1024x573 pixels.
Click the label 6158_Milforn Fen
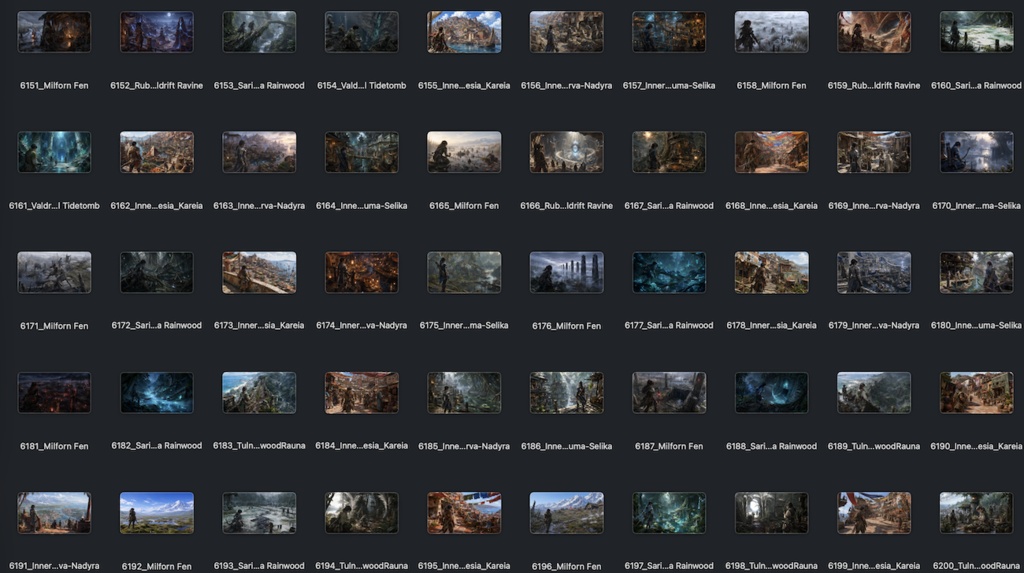pyautogui.click(x=771, y=86)
